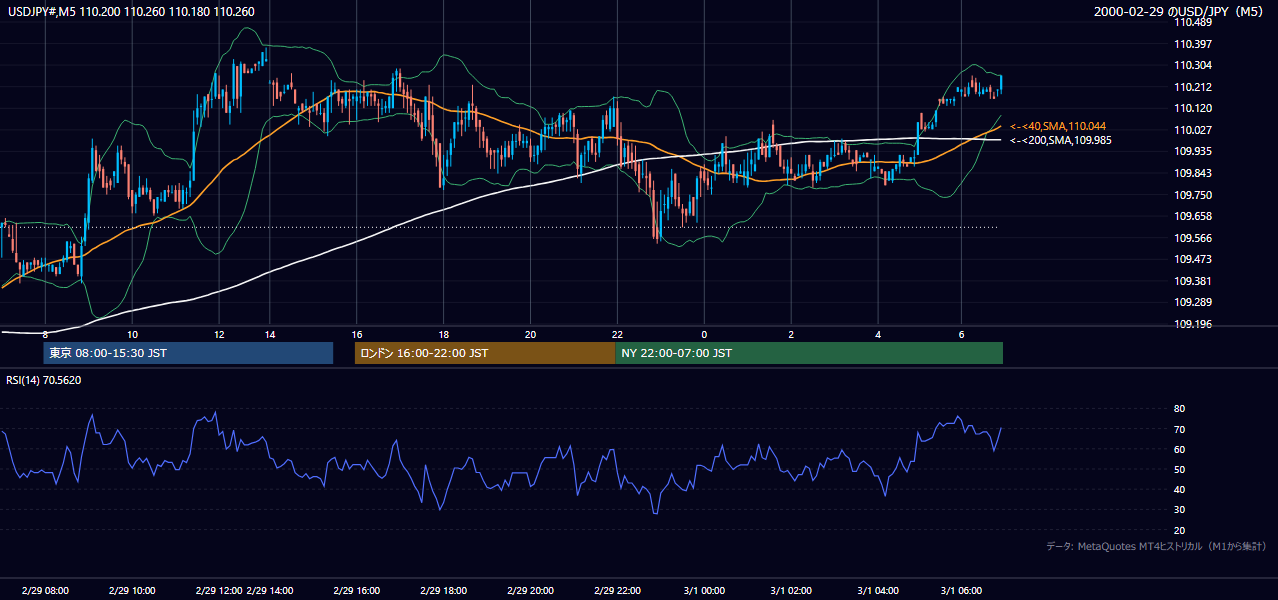Click hour tick 18 under the price chart
The image size is (1278, 600).
(x=444, y=334)
